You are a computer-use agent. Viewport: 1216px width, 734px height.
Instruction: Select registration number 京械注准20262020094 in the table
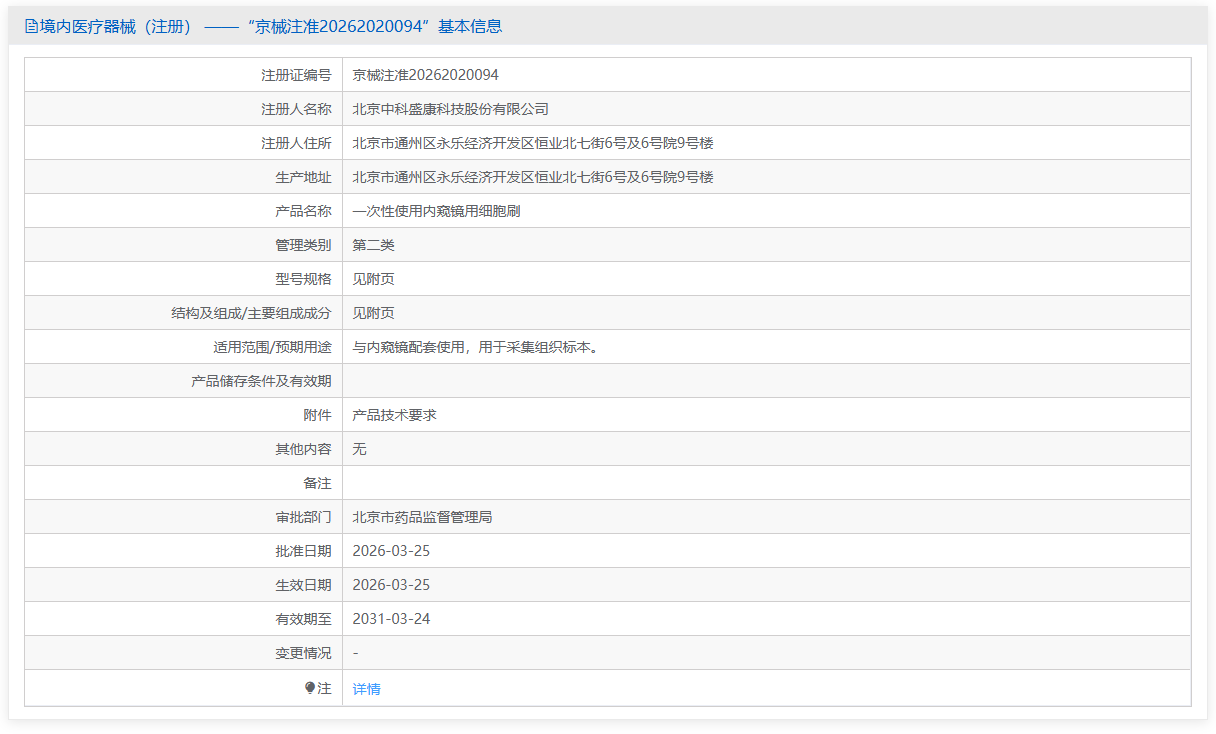426,75
